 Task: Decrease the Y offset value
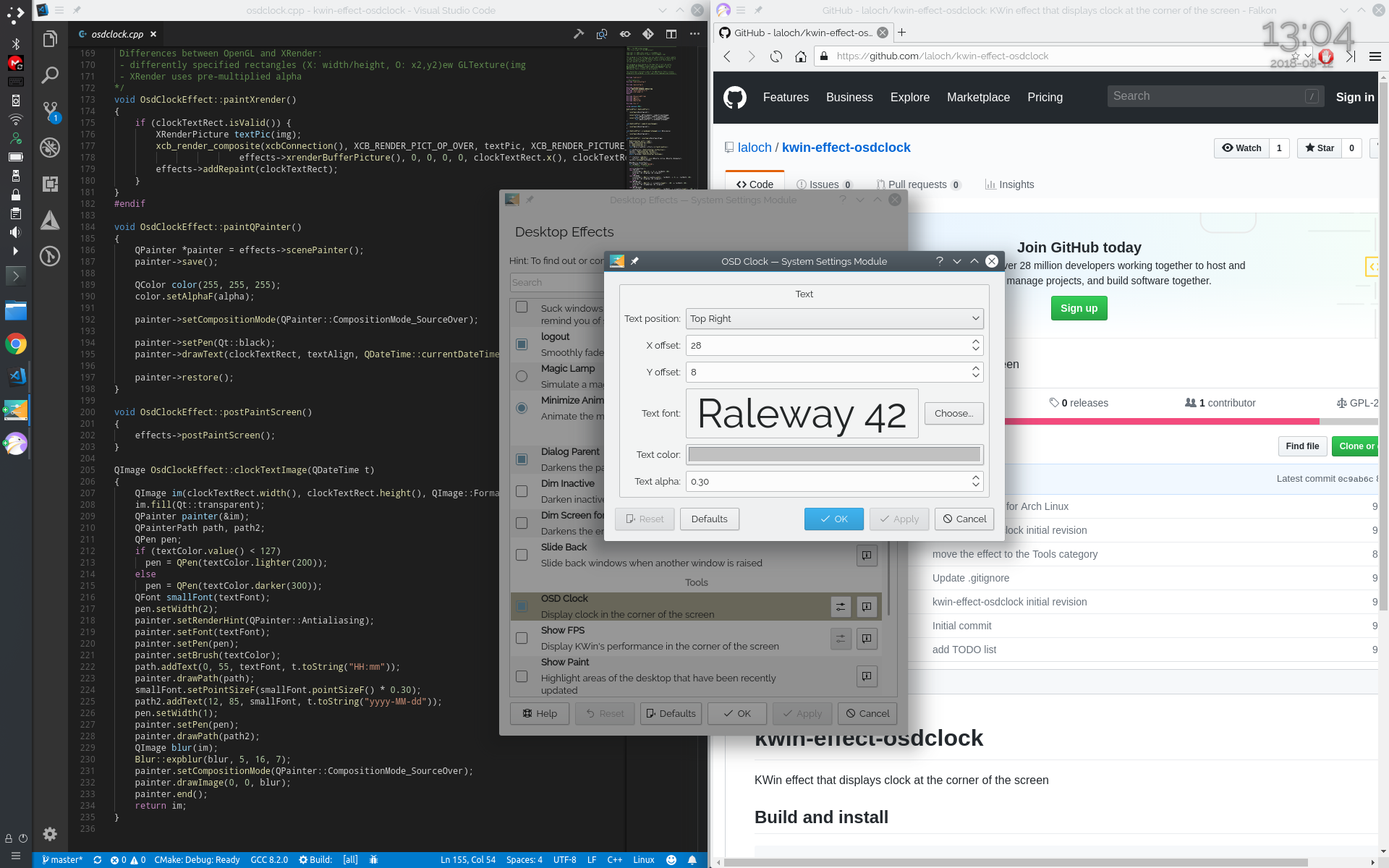click(976, 376)
